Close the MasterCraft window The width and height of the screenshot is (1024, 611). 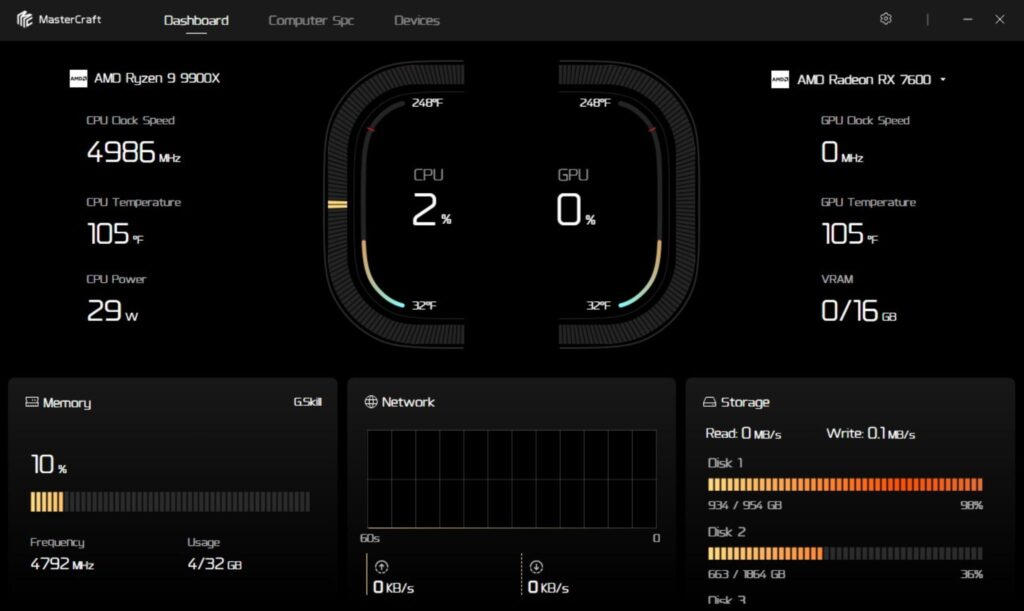pyautogui.click(x=999, y=19)
